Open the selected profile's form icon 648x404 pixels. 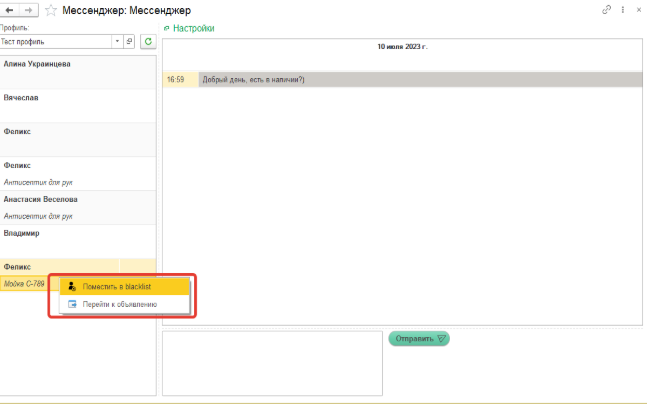click(x=129, y=42)
